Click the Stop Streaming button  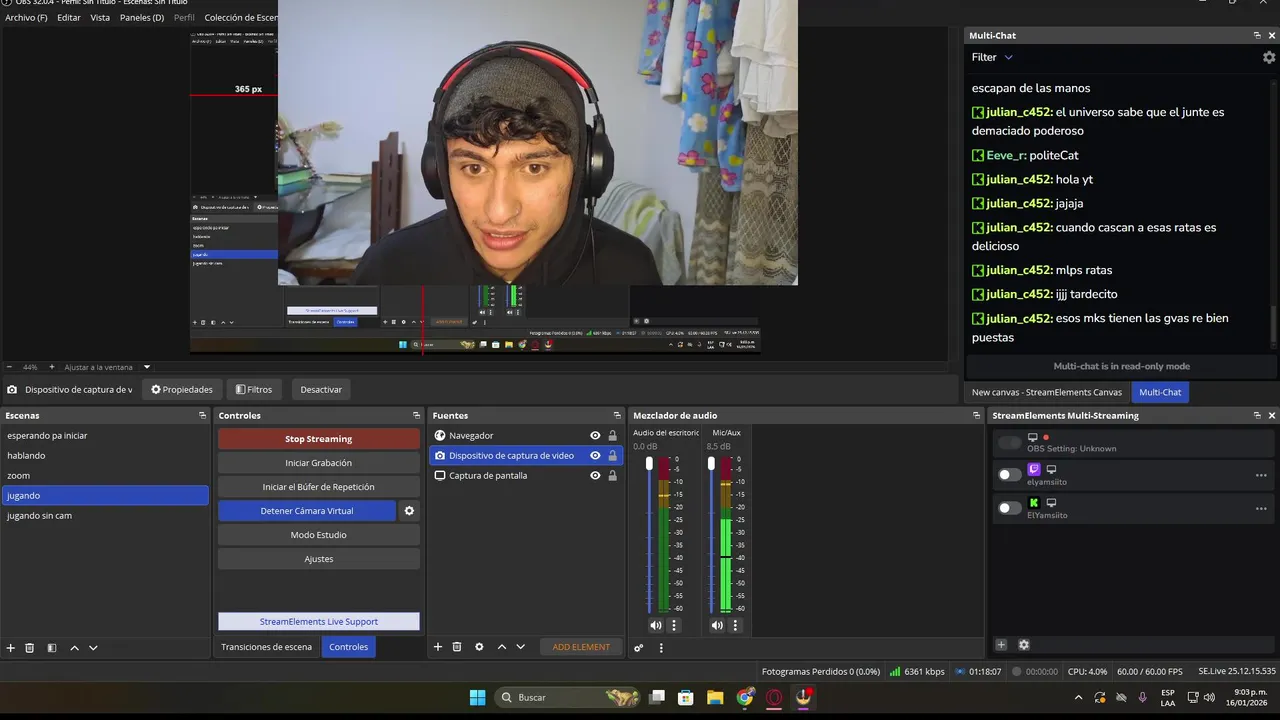point(319,439)
